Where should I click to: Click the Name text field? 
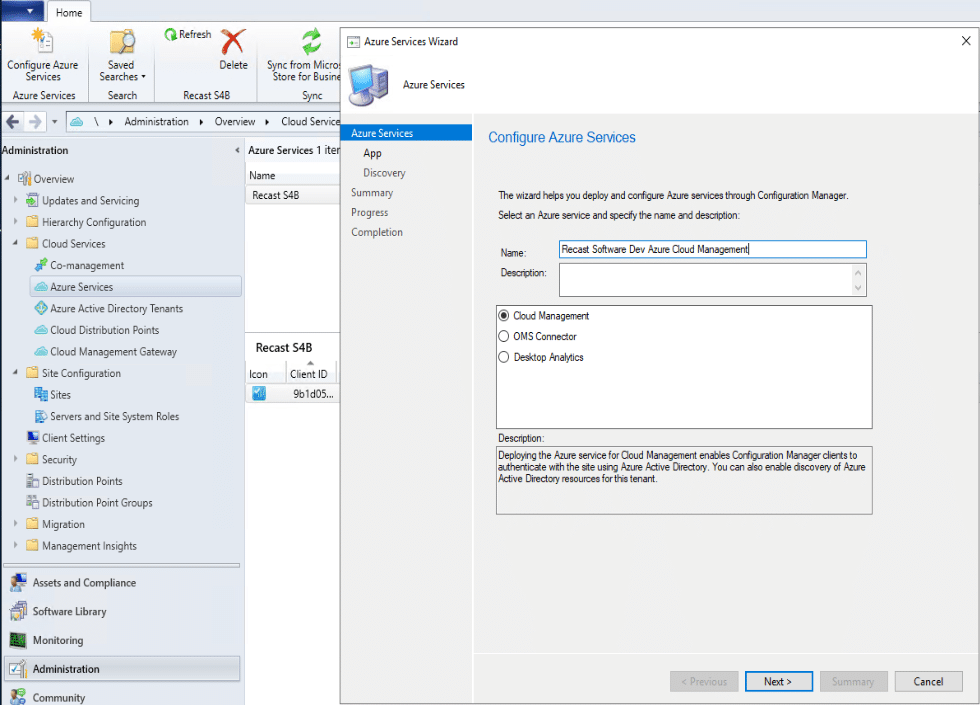[x=712, y=250]
